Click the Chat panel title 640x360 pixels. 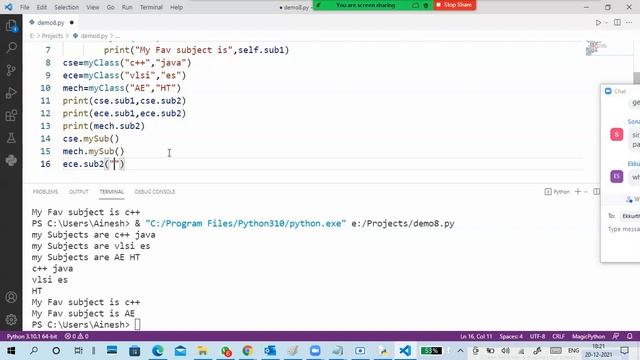[x=620, y=91]
